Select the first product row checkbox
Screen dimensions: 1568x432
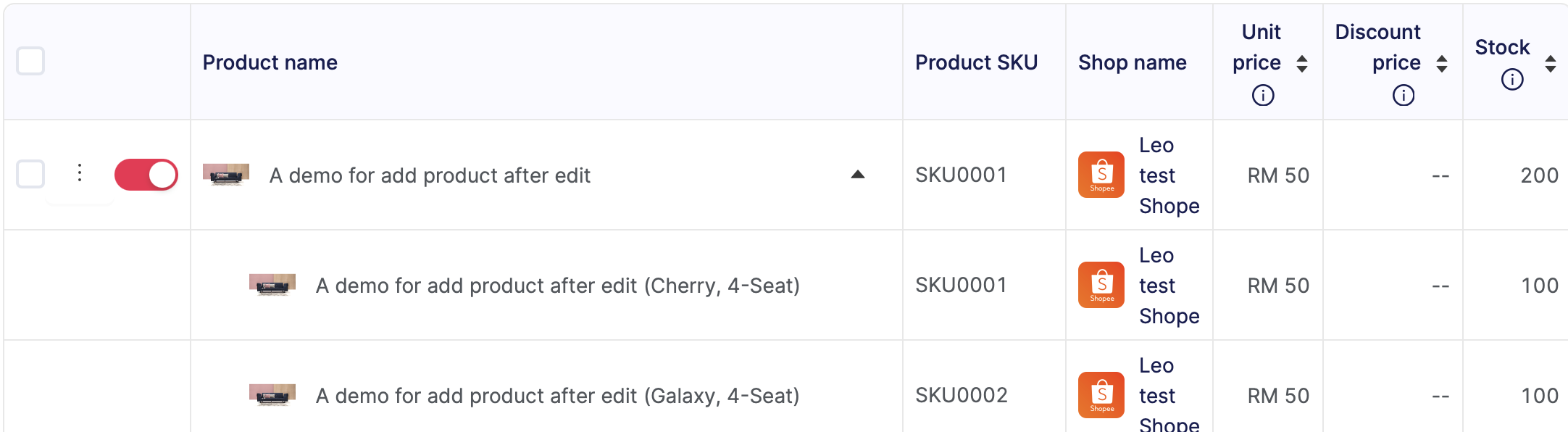(30, 174)
